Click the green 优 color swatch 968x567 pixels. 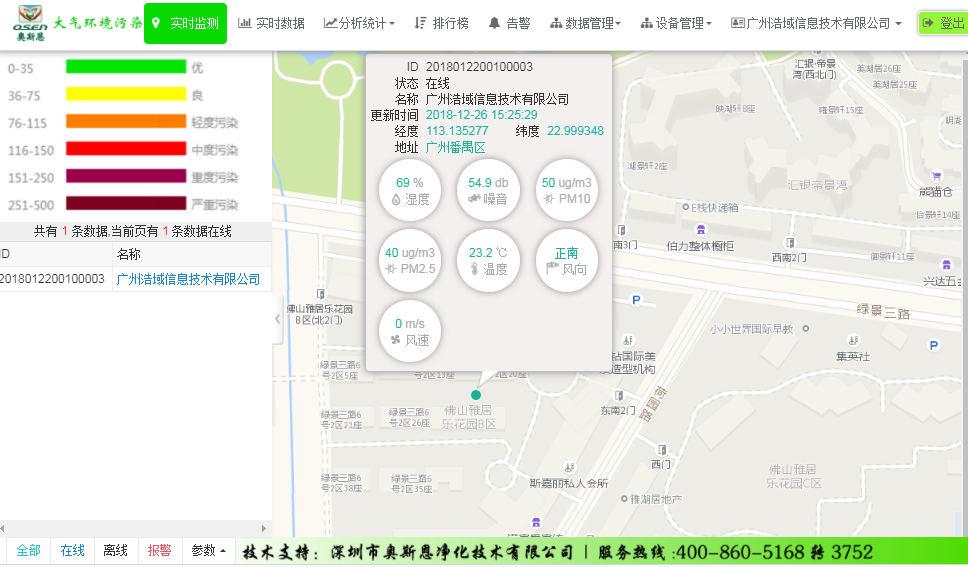click(x=126, y=67)
